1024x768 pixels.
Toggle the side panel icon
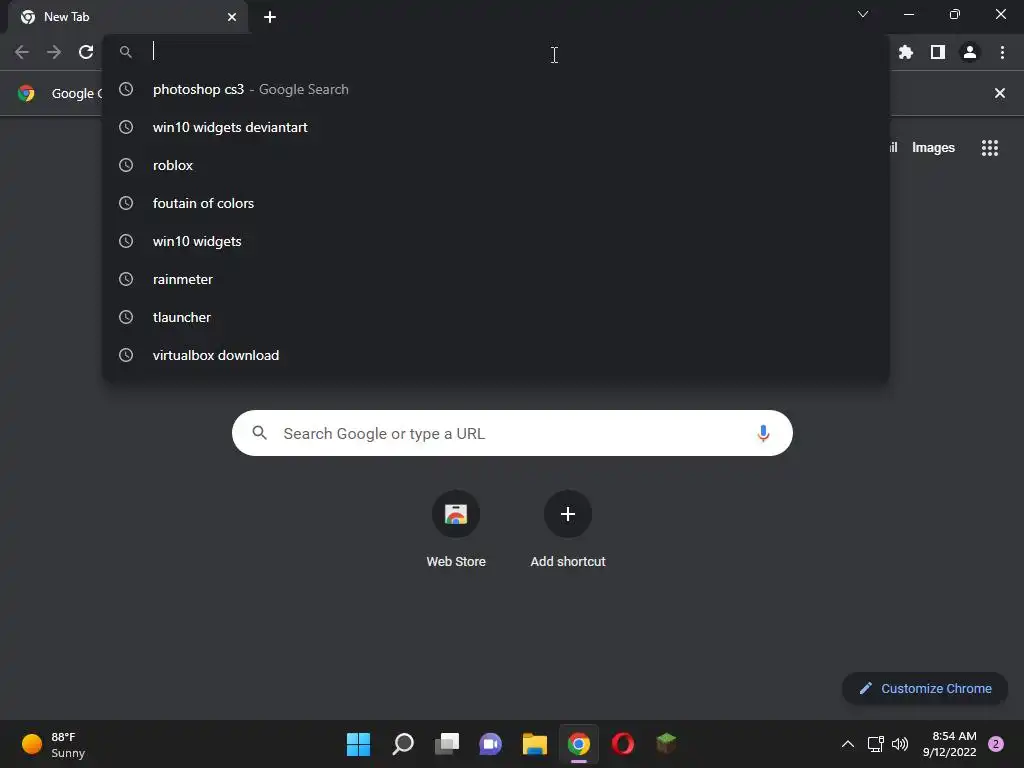pyautogui.click(x=938, y=52)
